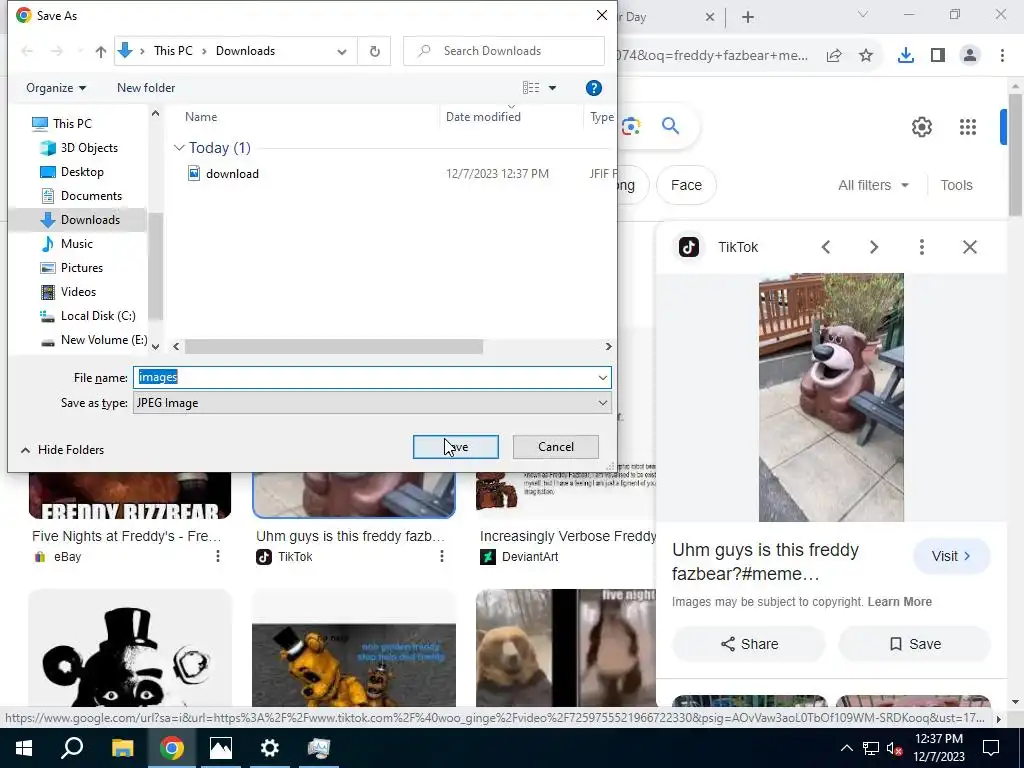The image size is (1024, 768).
Task: Open the view options dropdown arrow
Action: [552, 88]
